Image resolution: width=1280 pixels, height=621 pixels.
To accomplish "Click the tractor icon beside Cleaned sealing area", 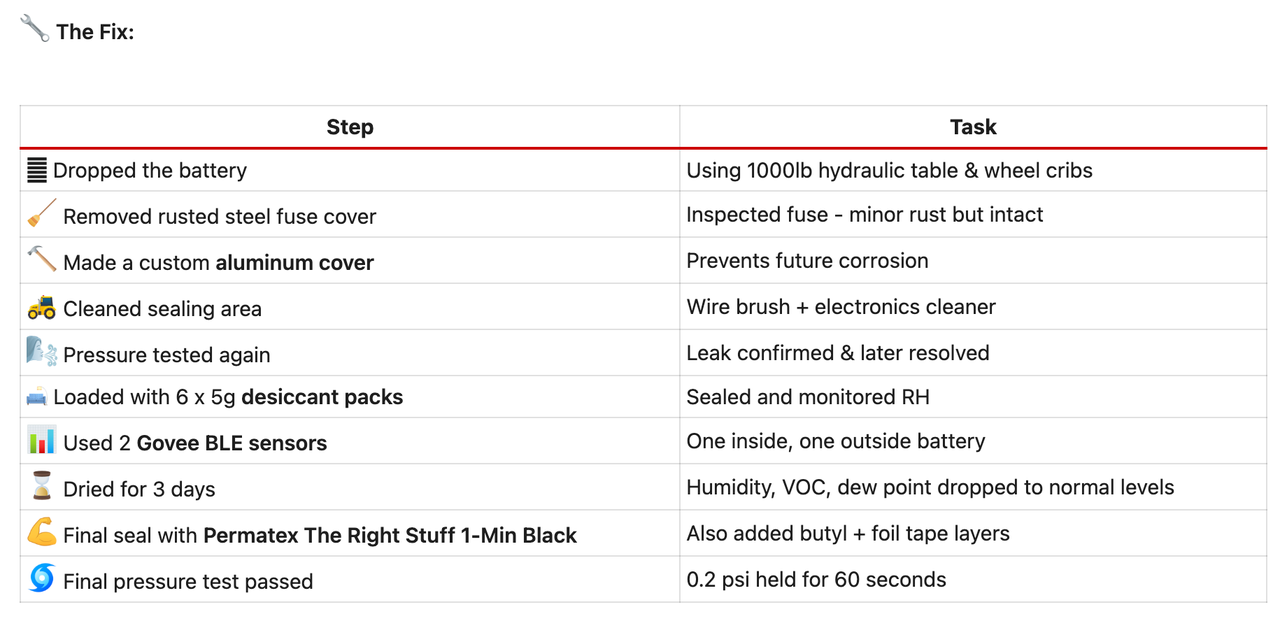I will (x=42, y=307).
